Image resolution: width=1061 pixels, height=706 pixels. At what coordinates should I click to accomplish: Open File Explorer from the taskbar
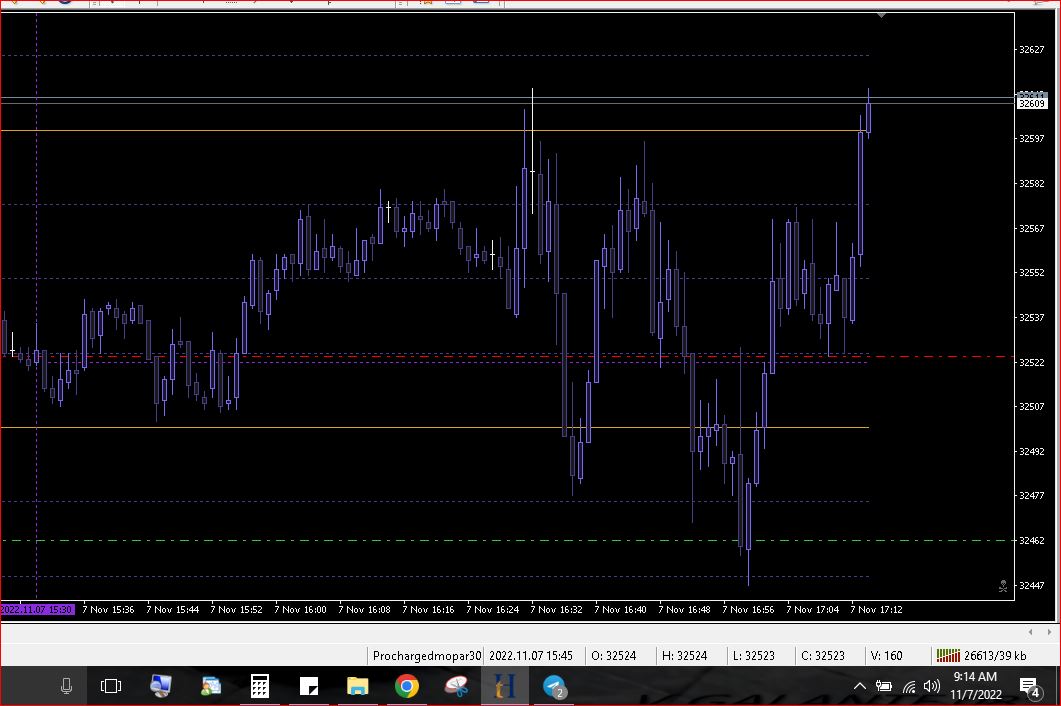[x=357, y=686]
